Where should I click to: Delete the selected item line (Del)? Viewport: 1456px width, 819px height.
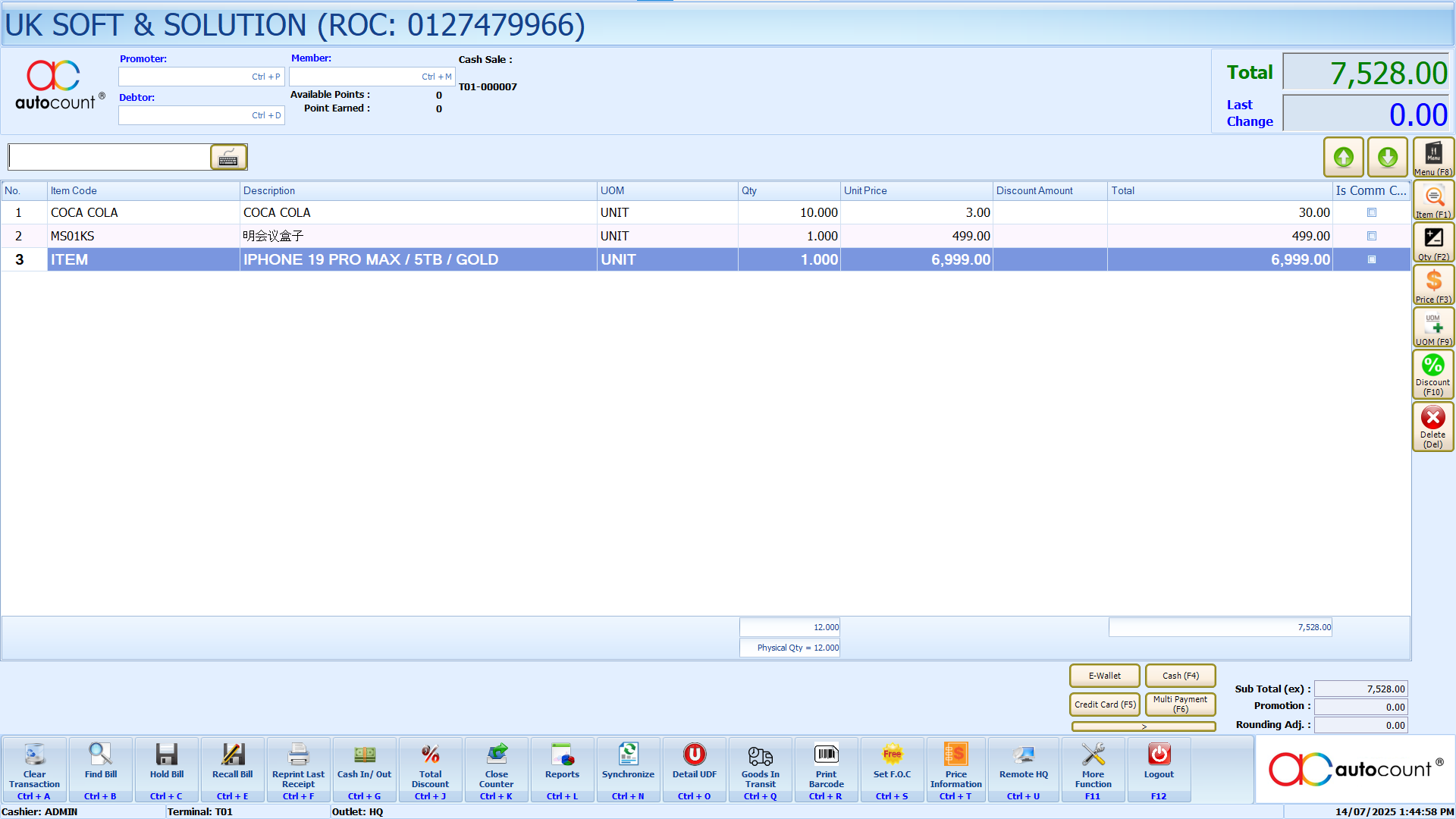[1432, 427]
